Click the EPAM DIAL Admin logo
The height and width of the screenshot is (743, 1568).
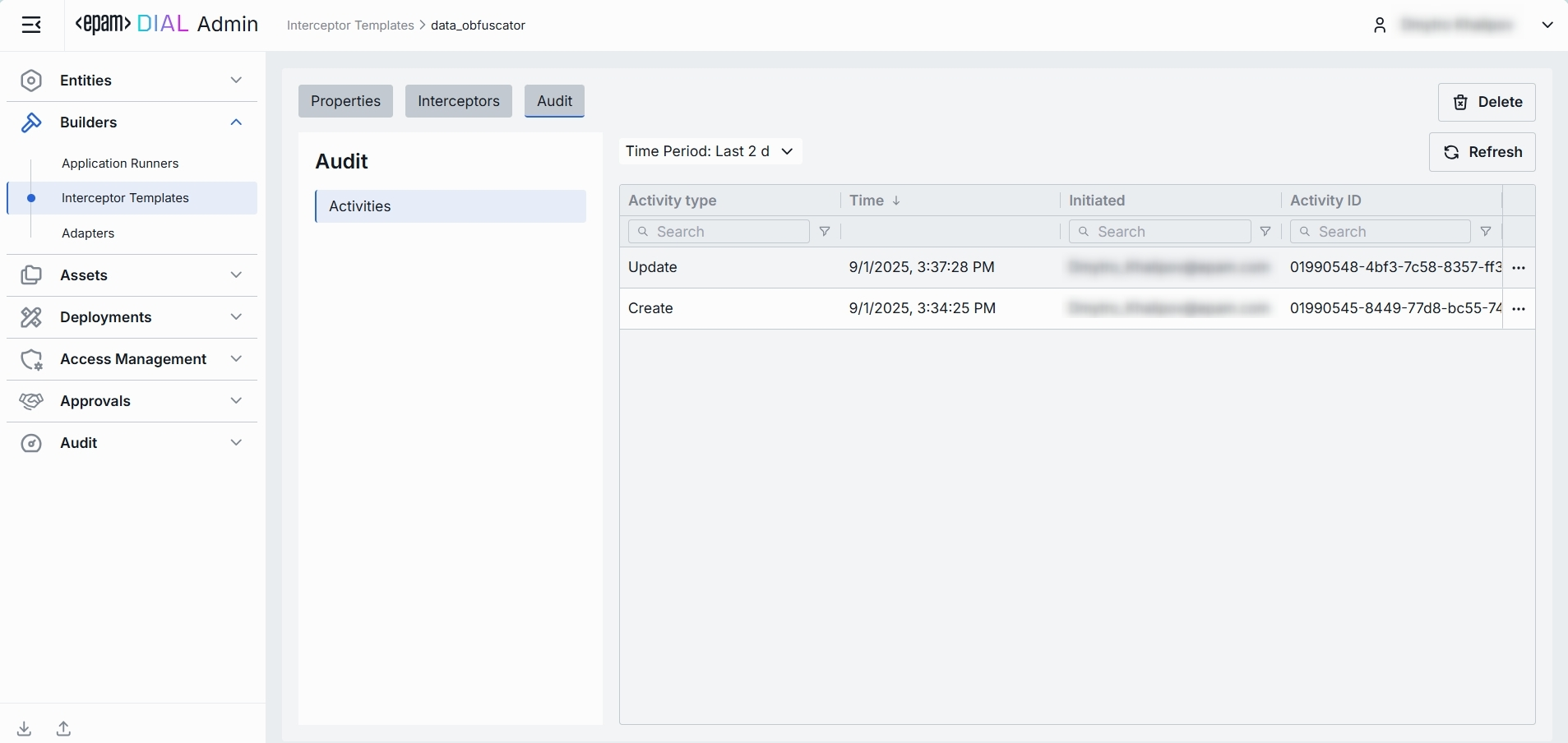click(x=167, y=25)
